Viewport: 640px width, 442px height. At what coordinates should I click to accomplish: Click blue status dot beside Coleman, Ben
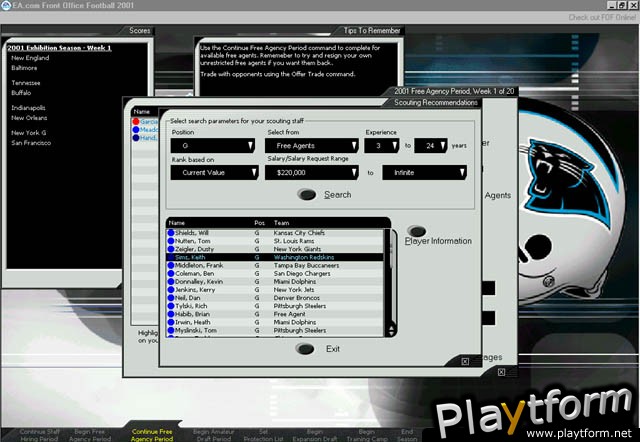click(171, 273)
